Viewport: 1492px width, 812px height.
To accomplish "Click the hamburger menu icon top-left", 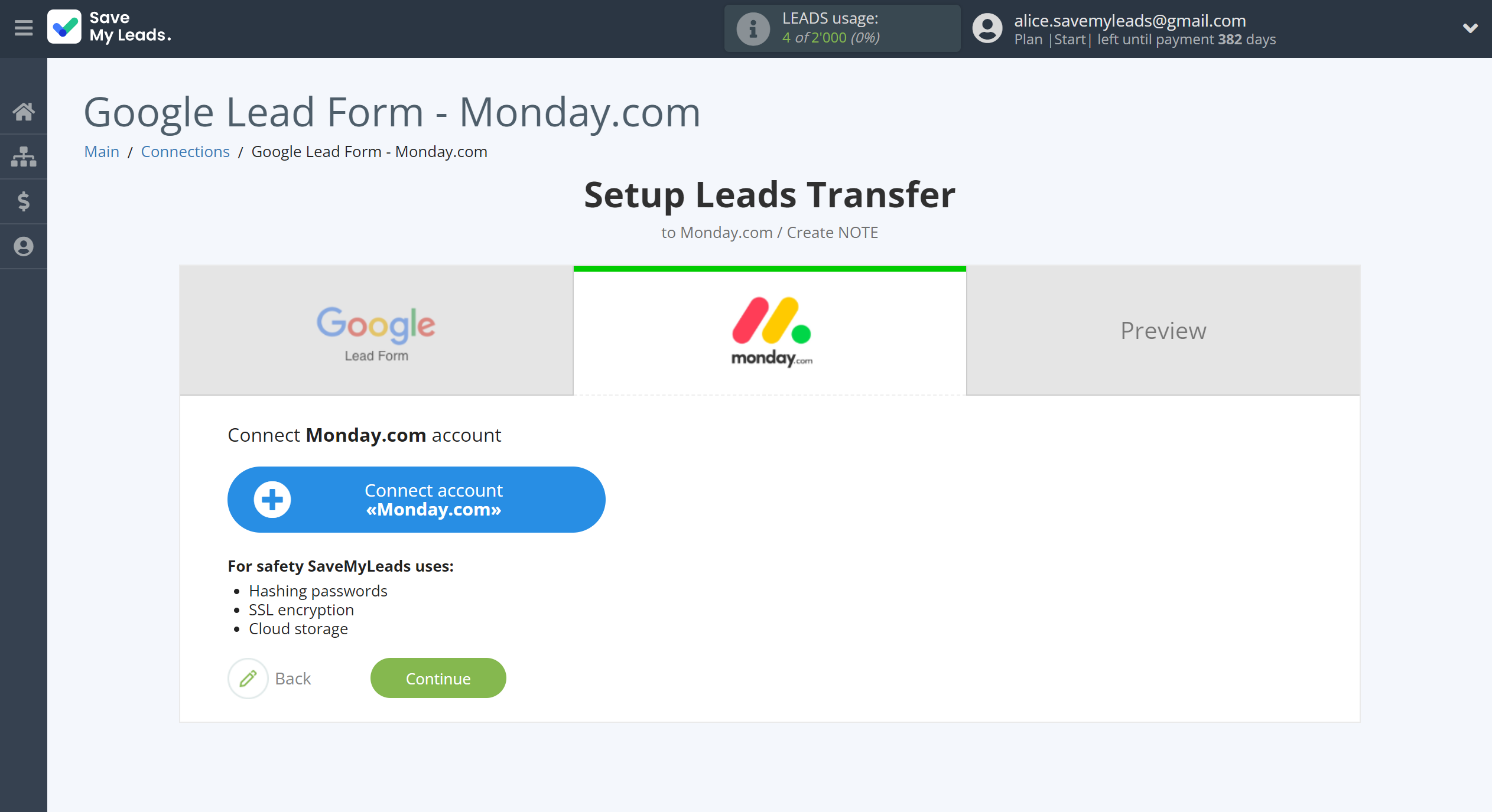I will point(22,27).
